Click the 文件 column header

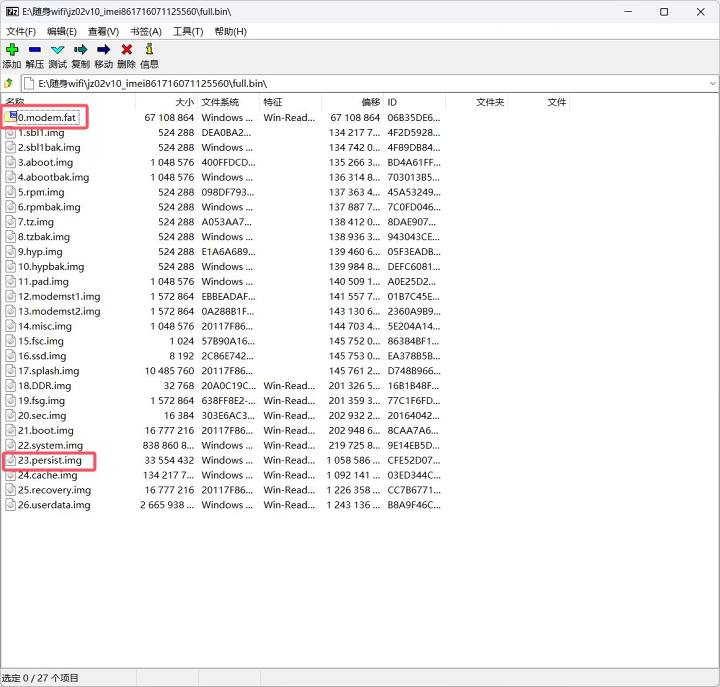click(x=539, y=102)
